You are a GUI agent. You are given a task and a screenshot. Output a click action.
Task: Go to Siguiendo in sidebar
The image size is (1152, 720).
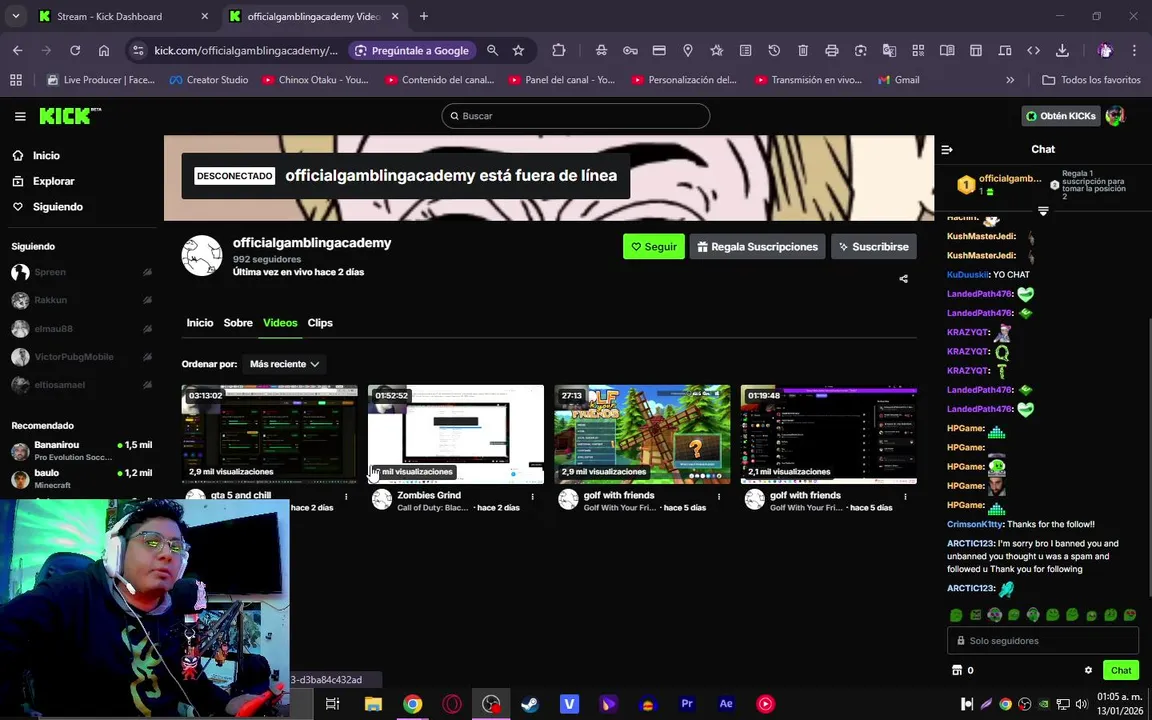click(x=48, y=206)
